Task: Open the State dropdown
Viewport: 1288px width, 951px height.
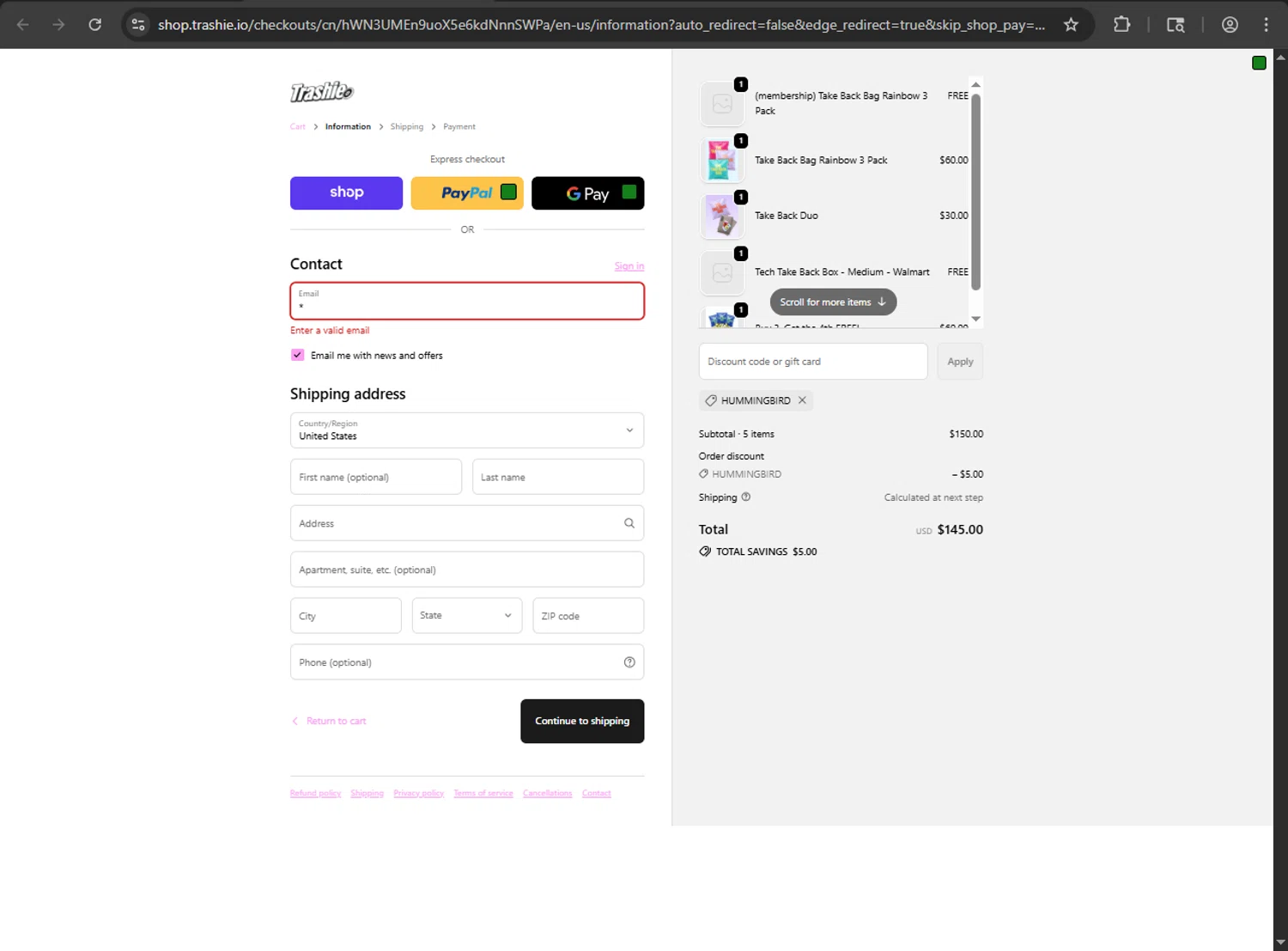Action: coord(467,616)
